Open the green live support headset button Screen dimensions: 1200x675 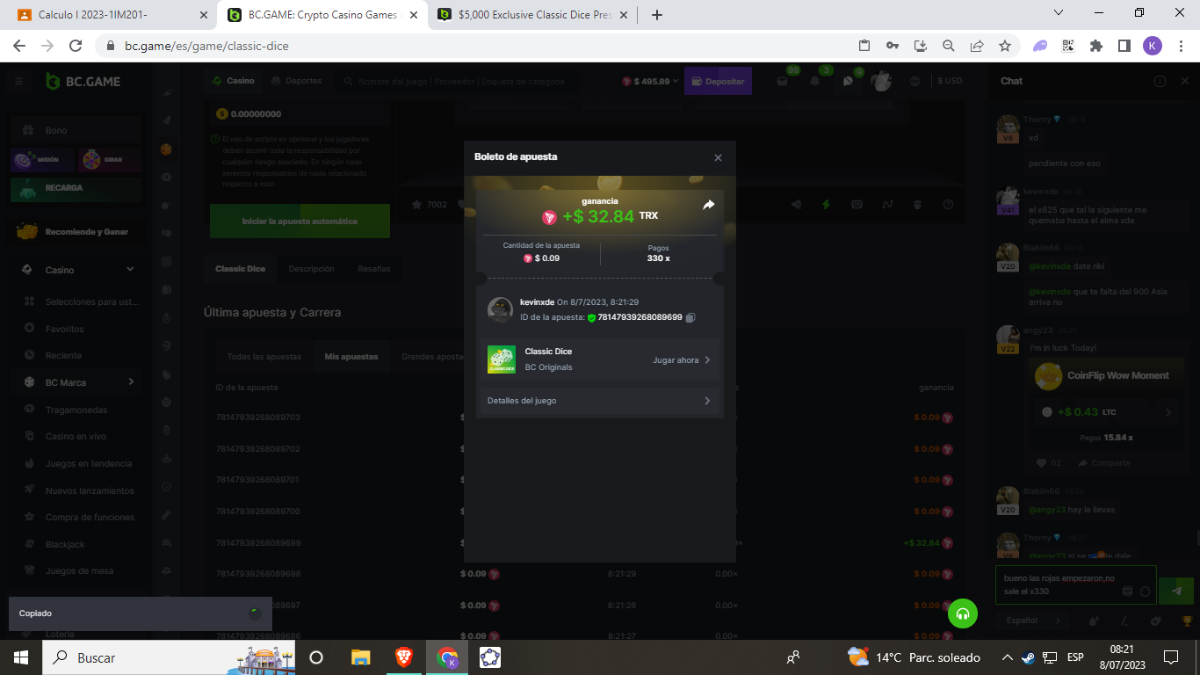962,614
